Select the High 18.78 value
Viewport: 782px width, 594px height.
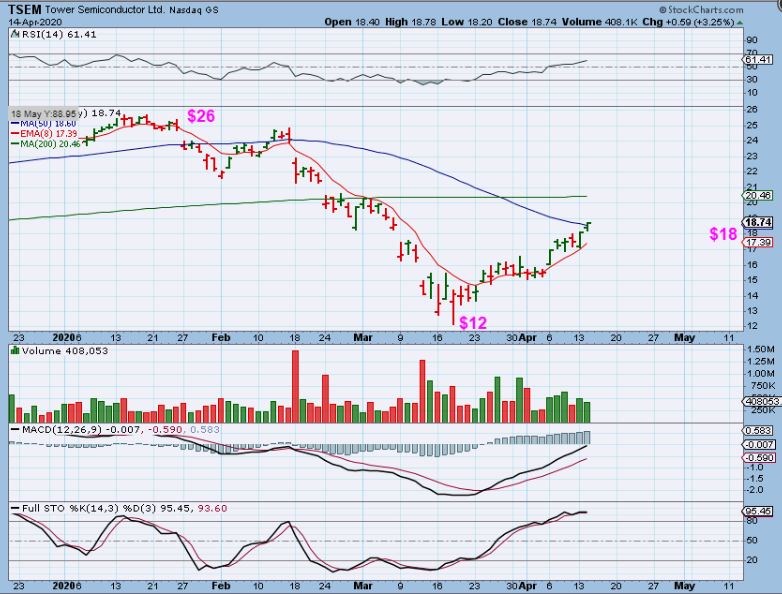[409, 22]
